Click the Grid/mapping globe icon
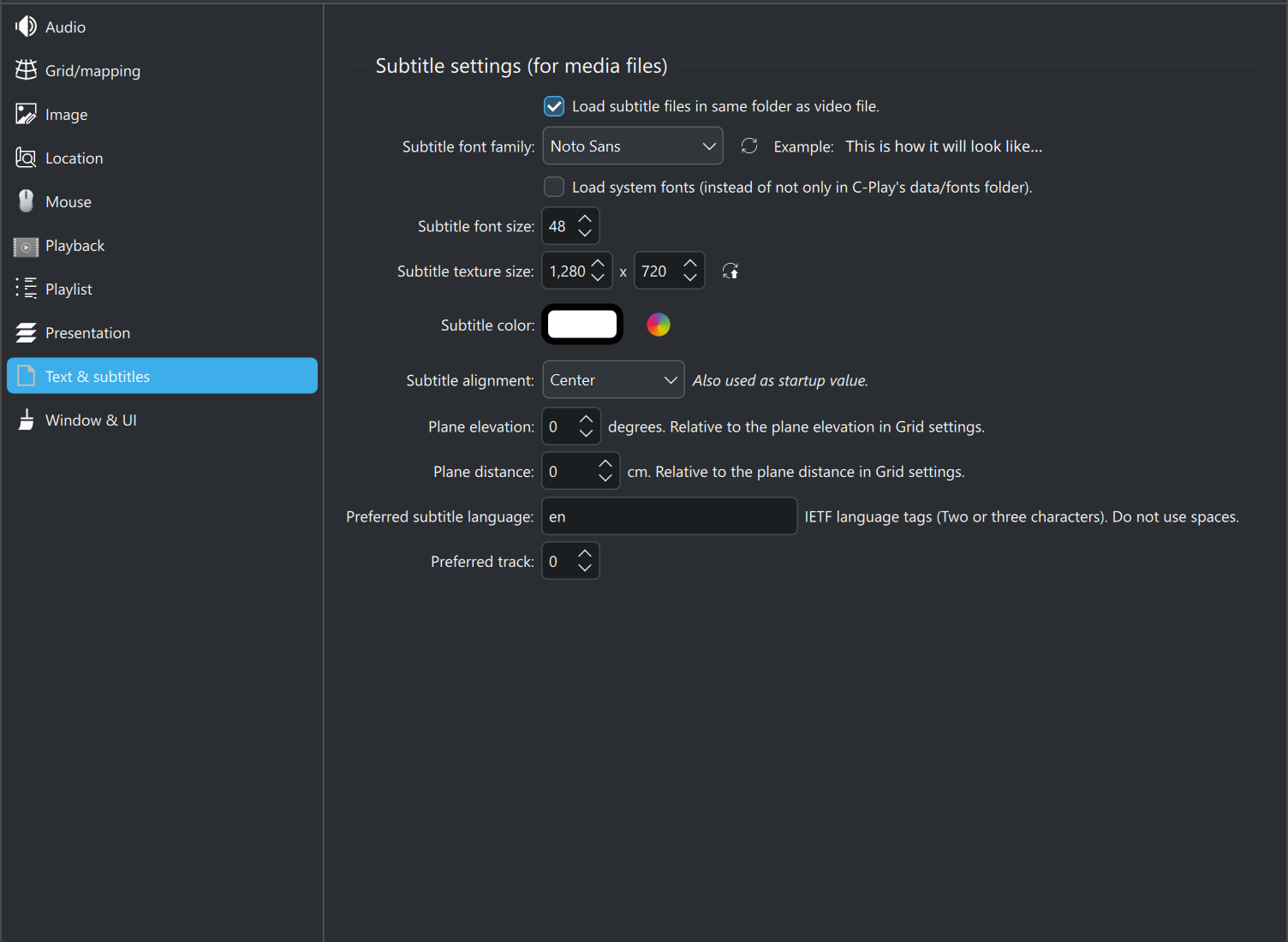The image size is (1288, 942). click(x=27, y=70)
